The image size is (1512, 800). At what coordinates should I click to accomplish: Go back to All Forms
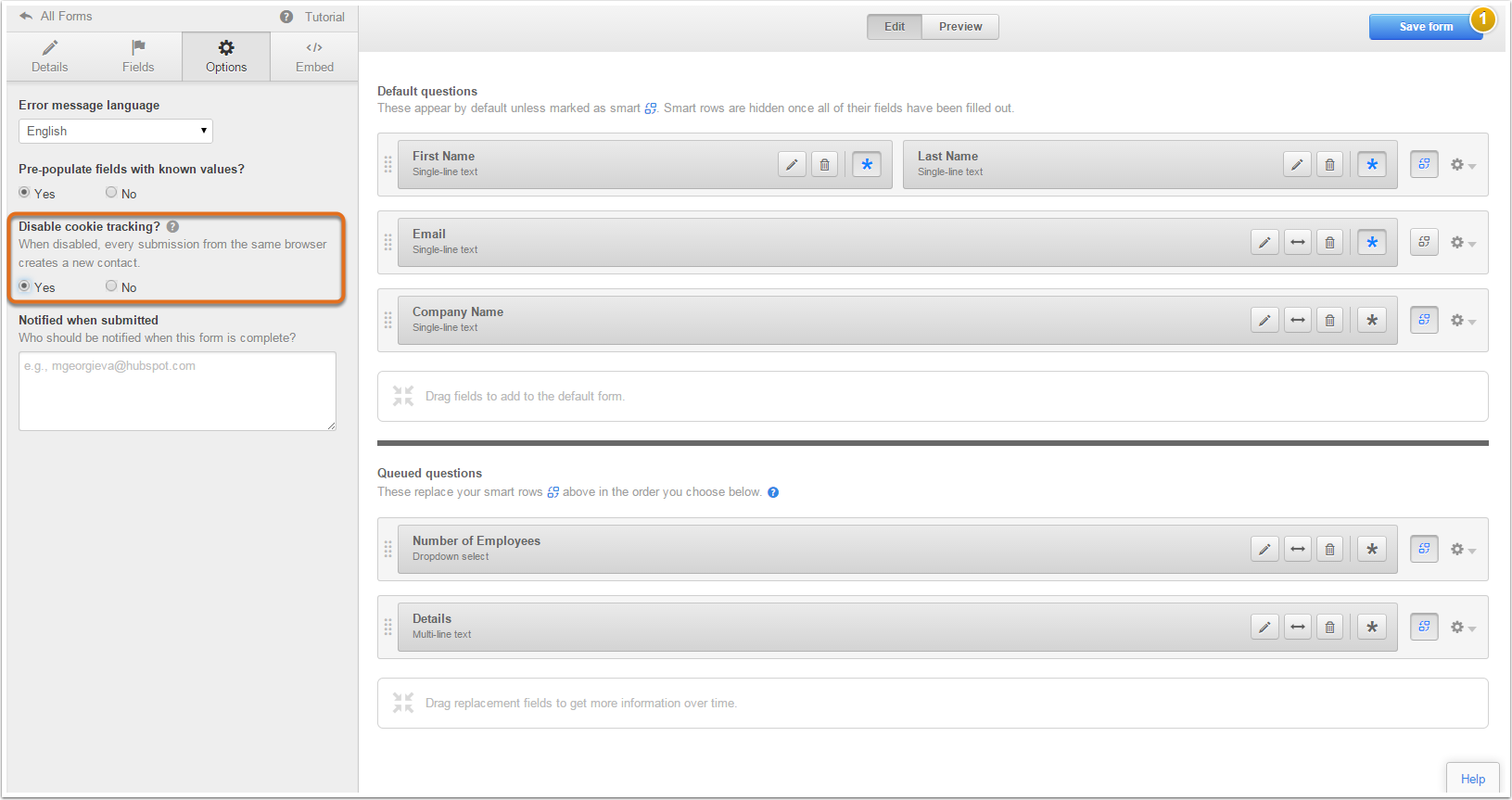[x=56, y=17]
